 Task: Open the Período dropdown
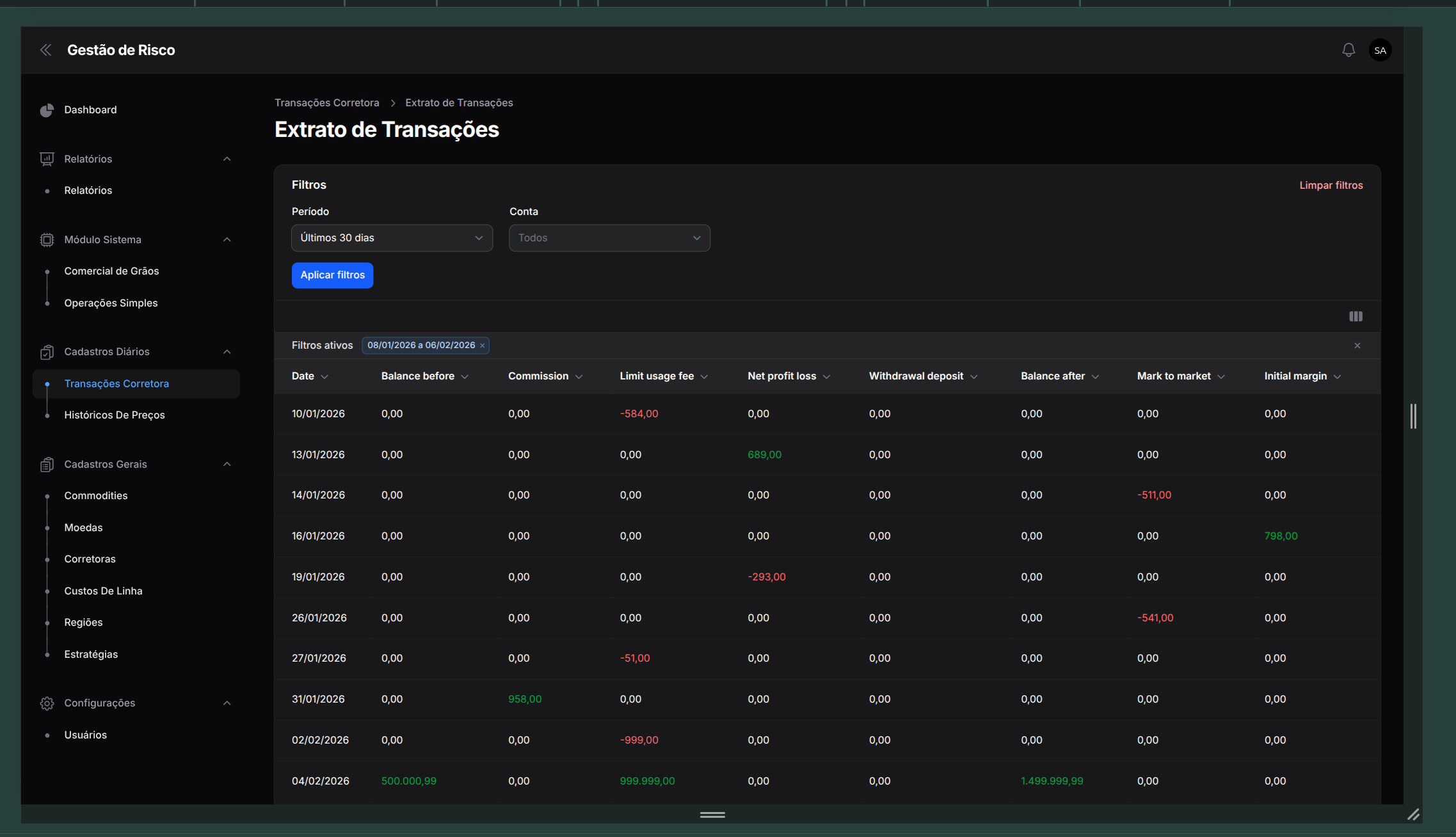[392, 238]
